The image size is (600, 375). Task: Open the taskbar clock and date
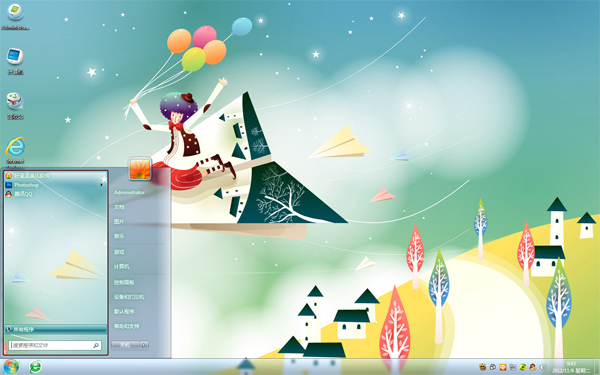[x=571, y=367]
